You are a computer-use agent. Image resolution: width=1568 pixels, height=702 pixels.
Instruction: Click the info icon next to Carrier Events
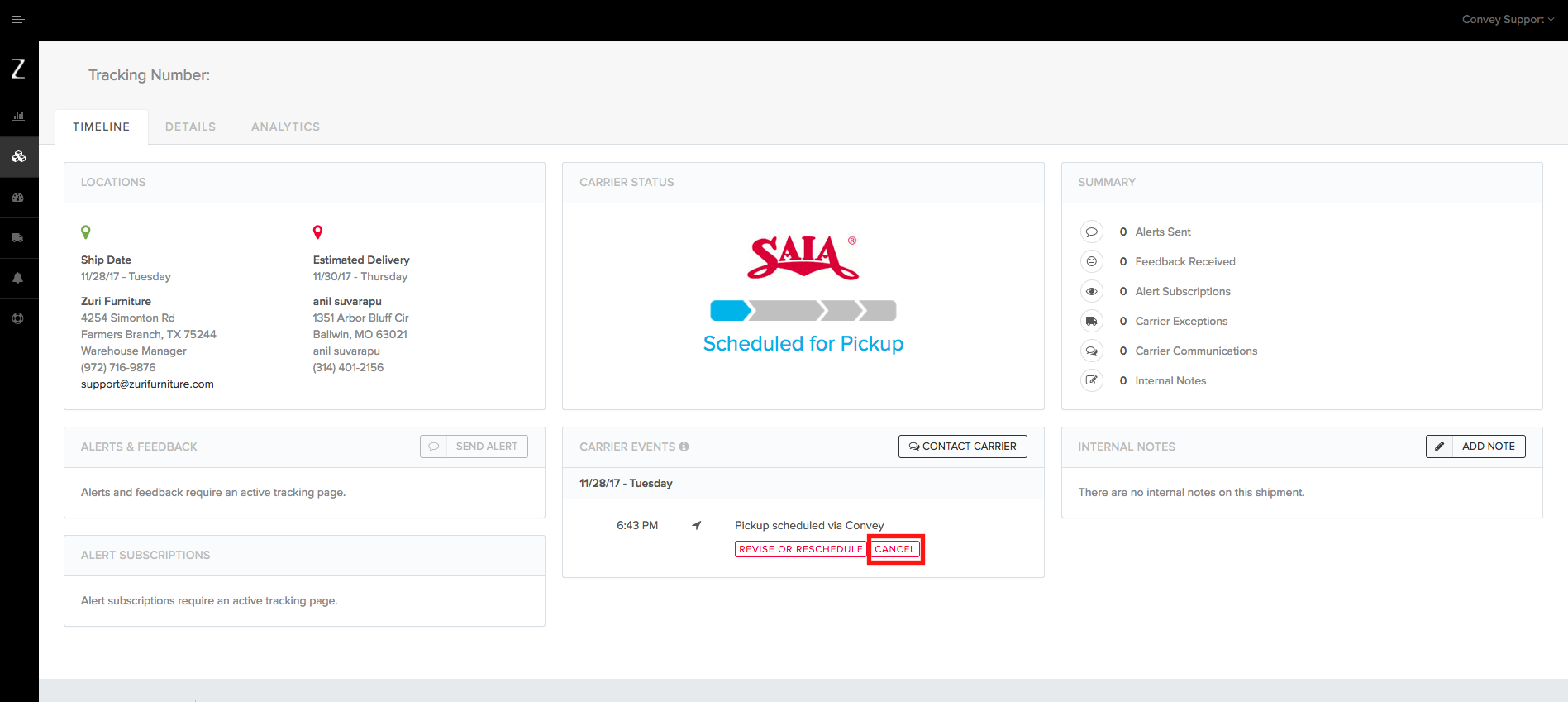coord(684,447)
